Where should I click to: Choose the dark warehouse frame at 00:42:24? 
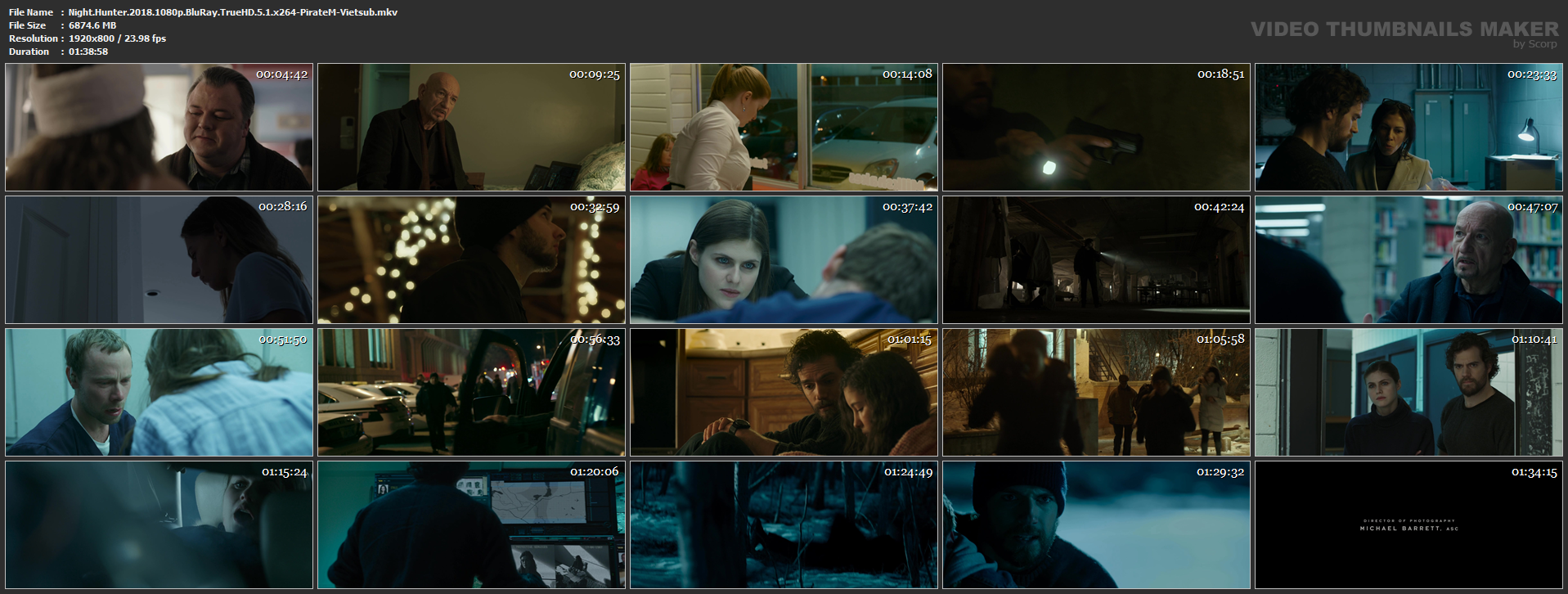(x=1096, y=259)
